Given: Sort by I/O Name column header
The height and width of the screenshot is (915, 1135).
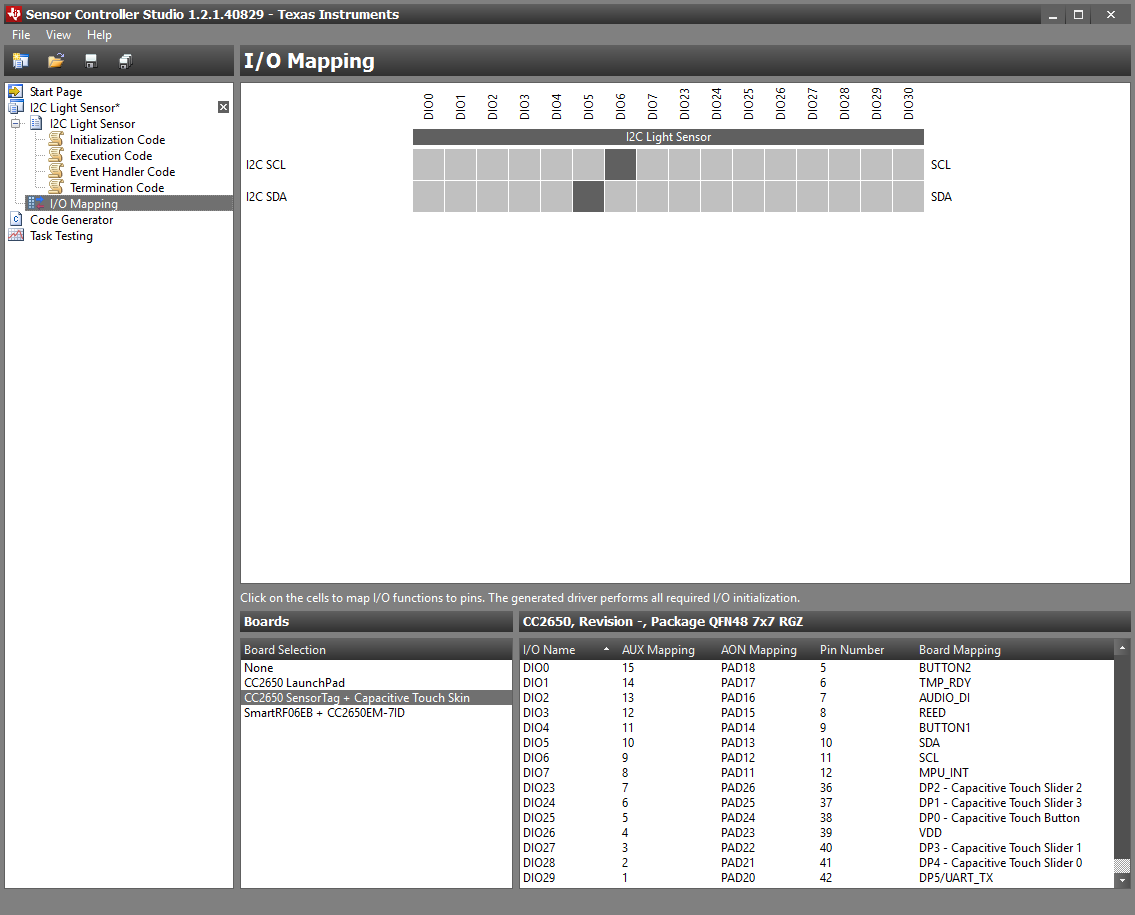Looking at the screenshot, I should click(568, 649).
